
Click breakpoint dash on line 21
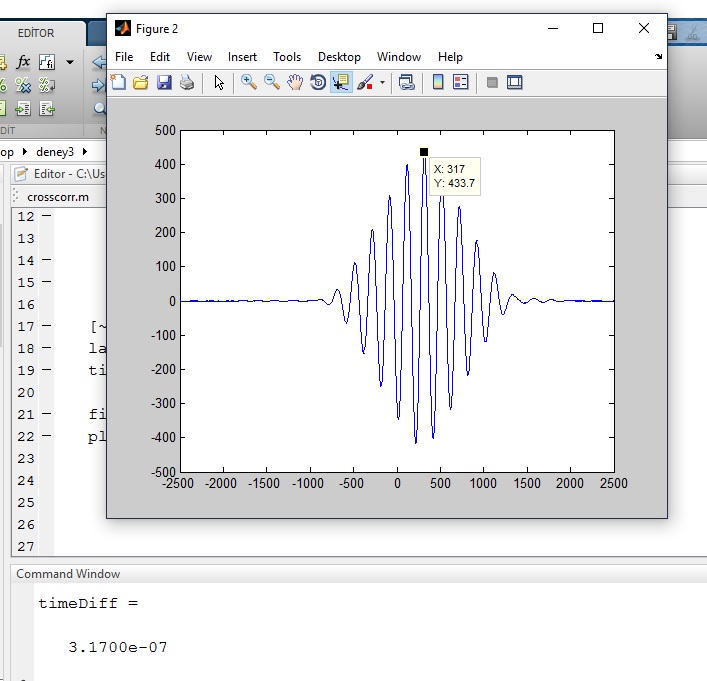pos(46,414)
